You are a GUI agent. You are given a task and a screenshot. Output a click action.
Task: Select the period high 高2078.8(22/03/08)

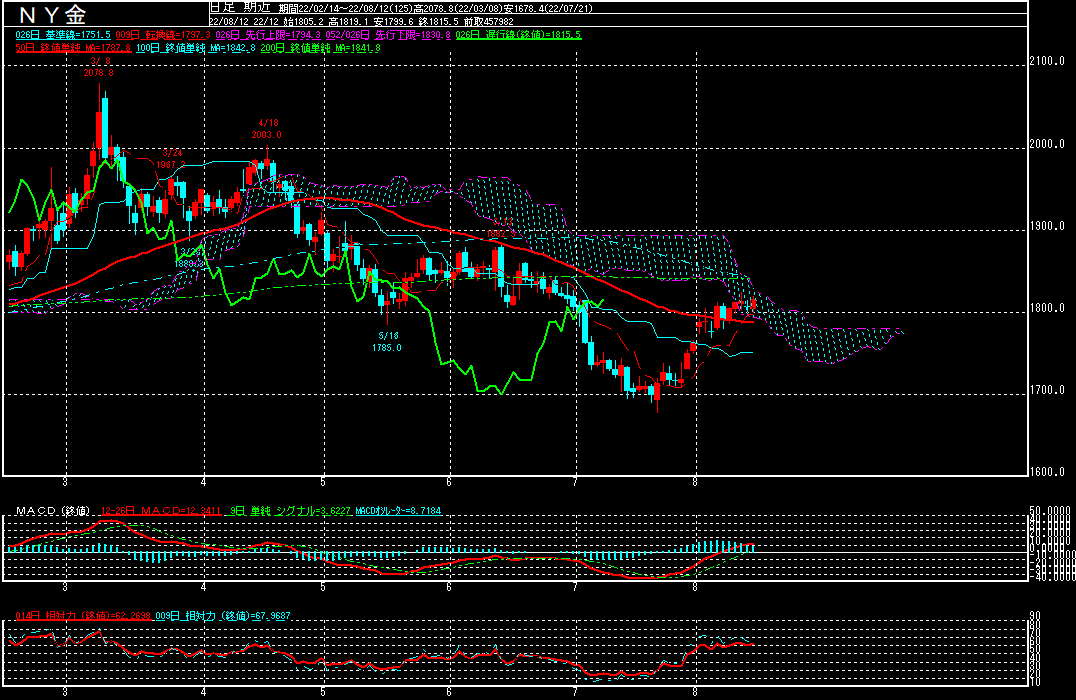[x=457, y=9]
